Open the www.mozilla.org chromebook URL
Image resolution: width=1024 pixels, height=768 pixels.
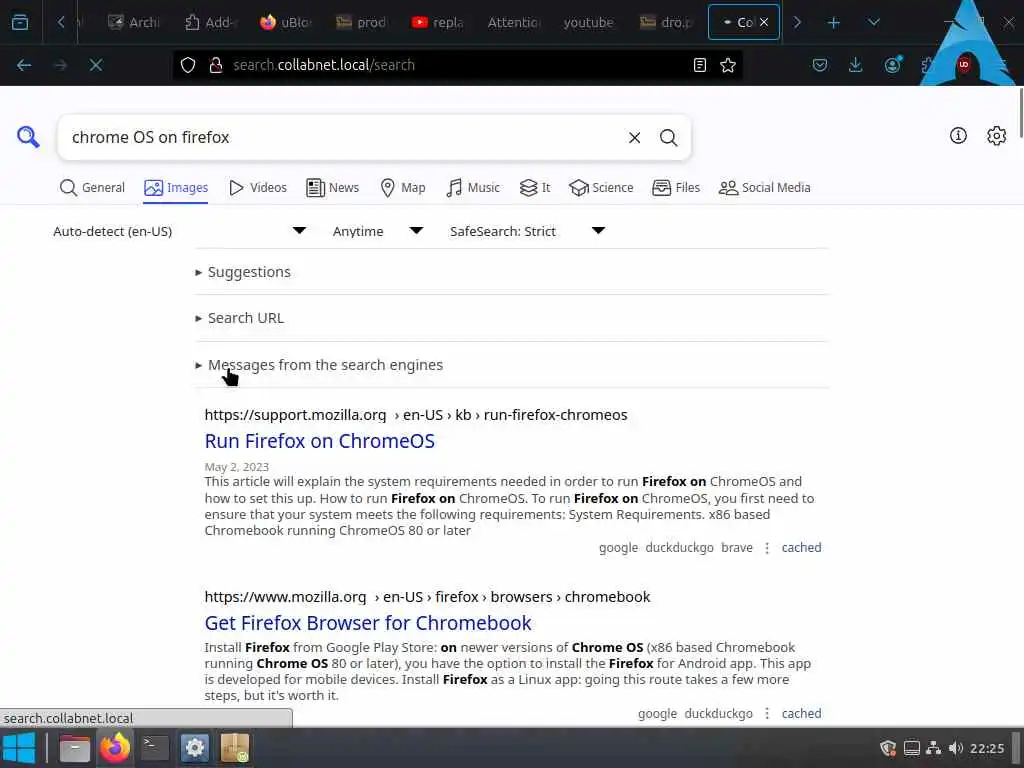click(x=427, y=597)
